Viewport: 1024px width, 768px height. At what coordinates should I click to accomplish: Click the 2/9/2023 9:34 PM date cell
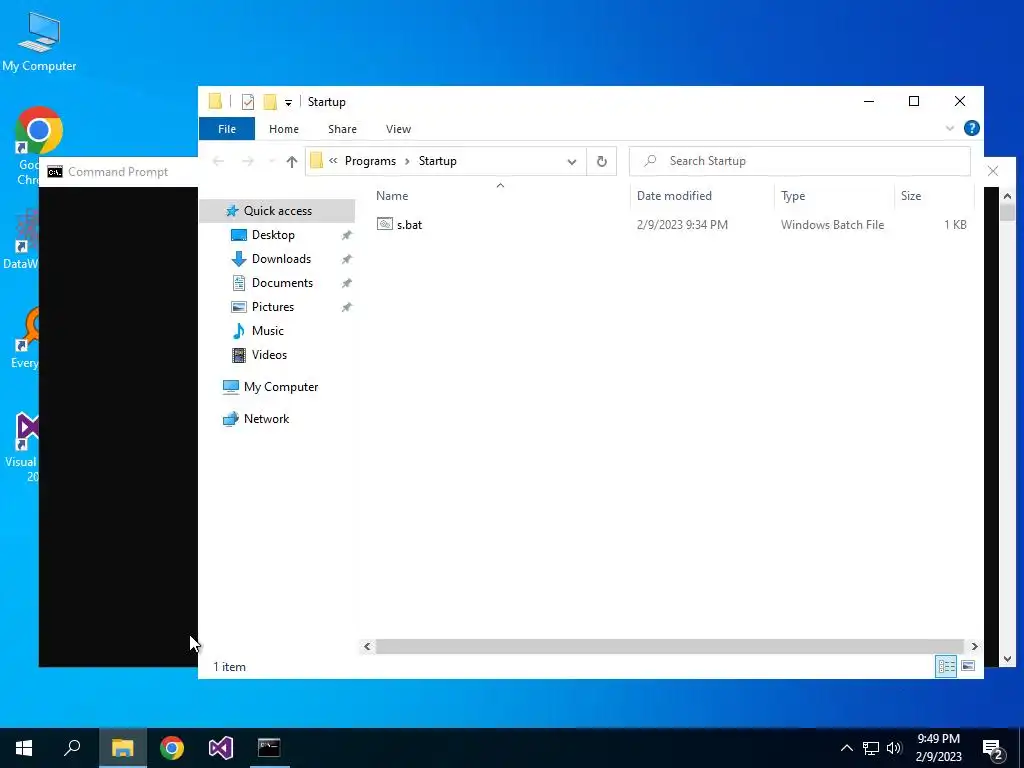point(682,225)
